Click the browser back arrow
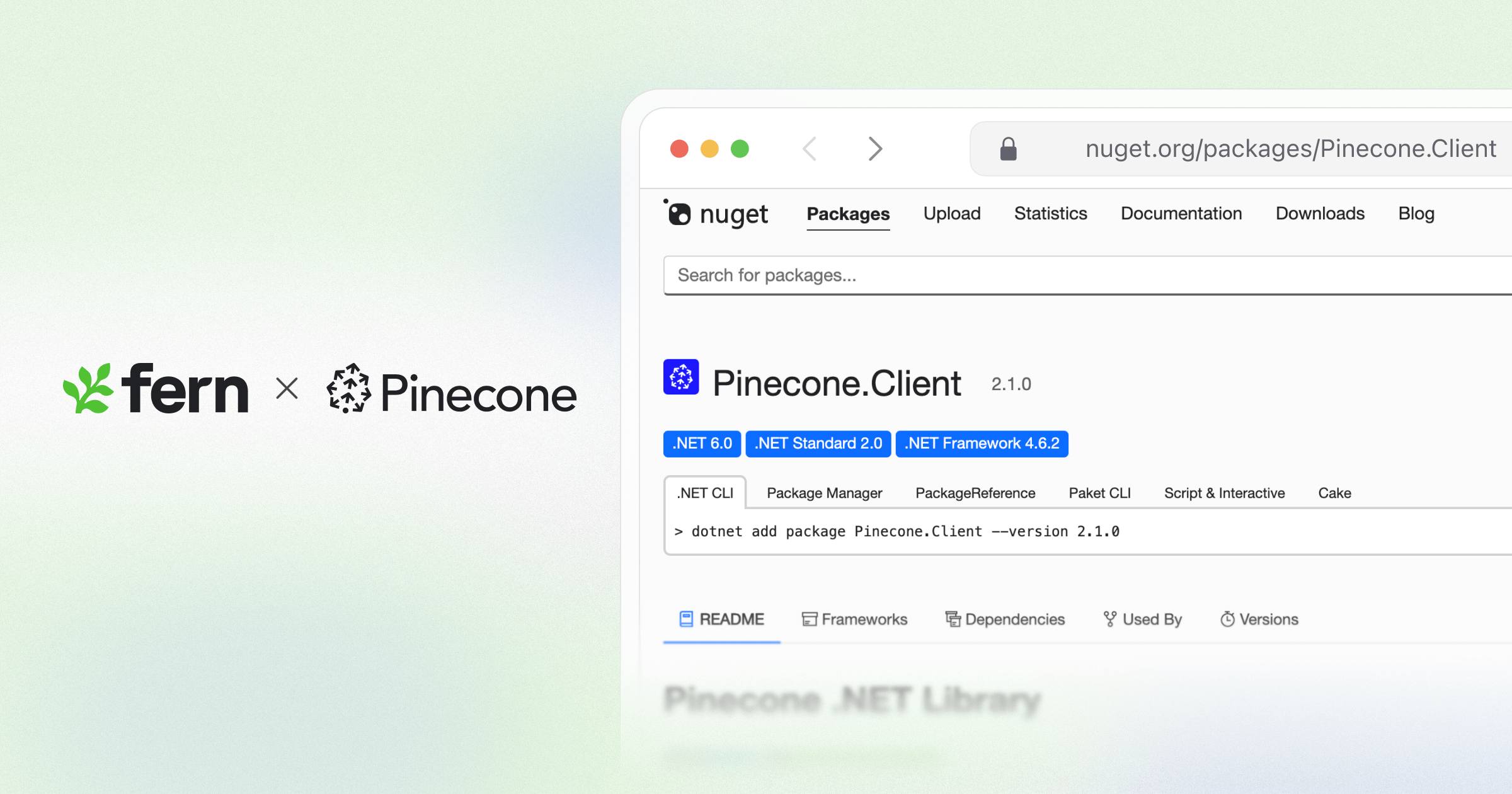Image resolution: width=1512 pixels, height=794 pixels. (810, 149)
